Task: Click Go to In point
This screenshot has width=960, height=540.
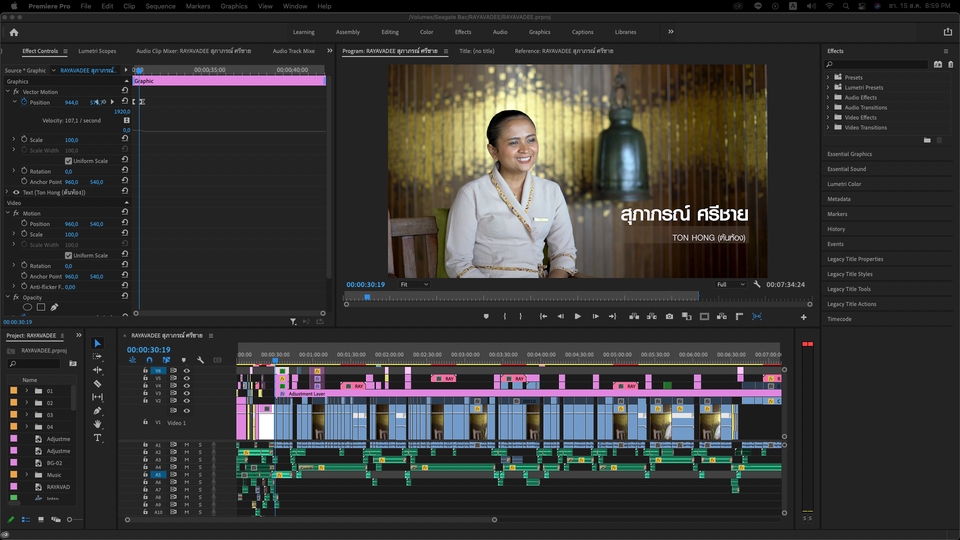Action: (x=542, y=317)
